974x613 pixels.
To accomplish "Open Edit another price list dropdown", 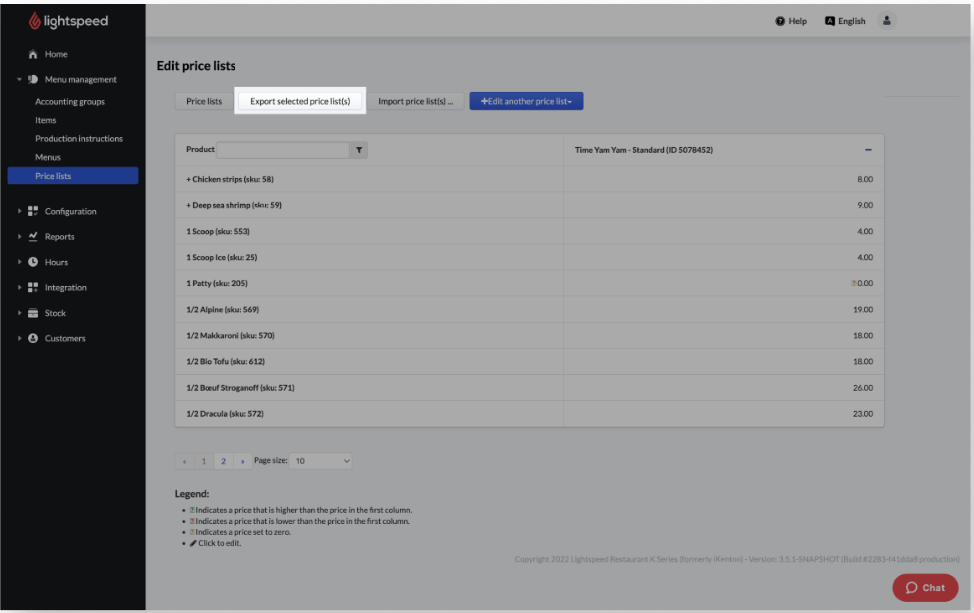I will click(526, 101).
